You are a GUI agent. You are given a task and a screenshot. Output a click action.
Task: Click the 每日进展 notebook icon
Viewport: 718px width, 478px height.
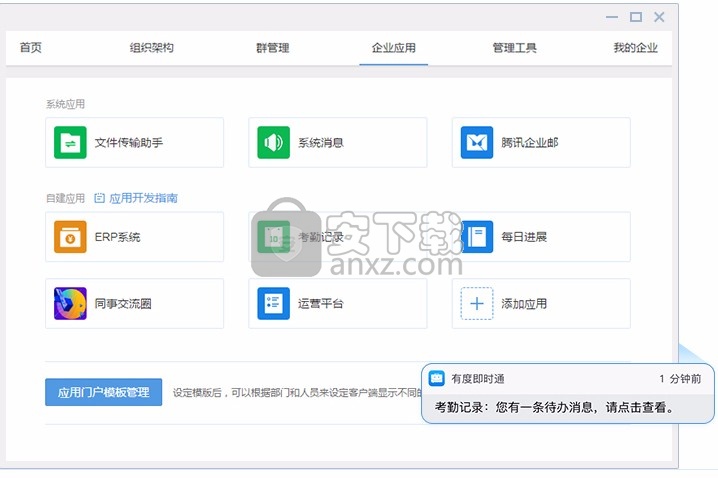pos(477,237)
